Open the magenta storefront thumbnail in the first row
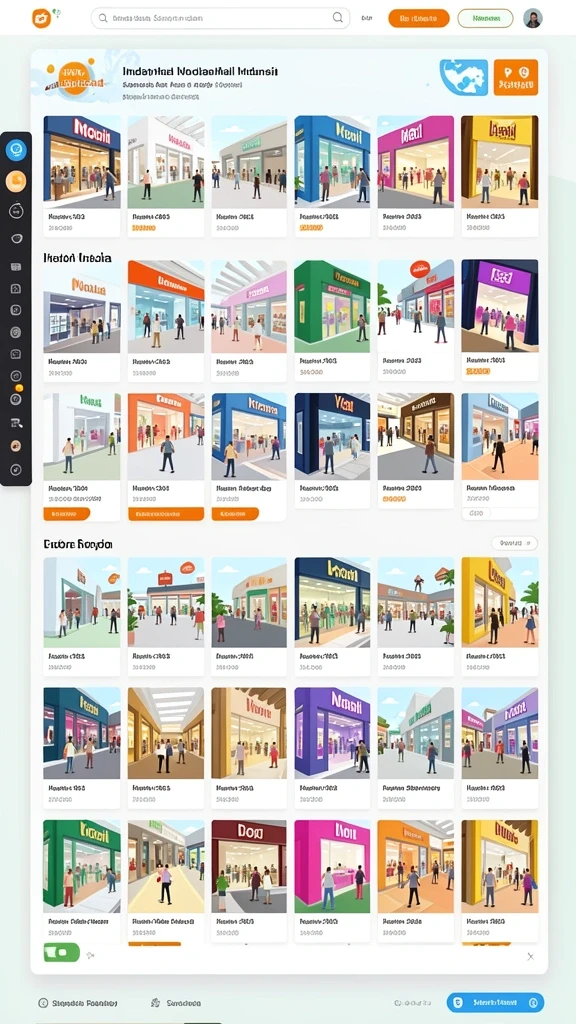Screen dimensions: 576x1024 415,161
